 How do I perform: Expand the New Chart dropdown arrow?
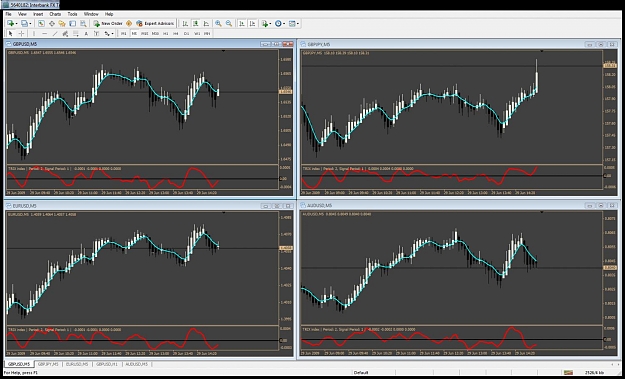16,24
